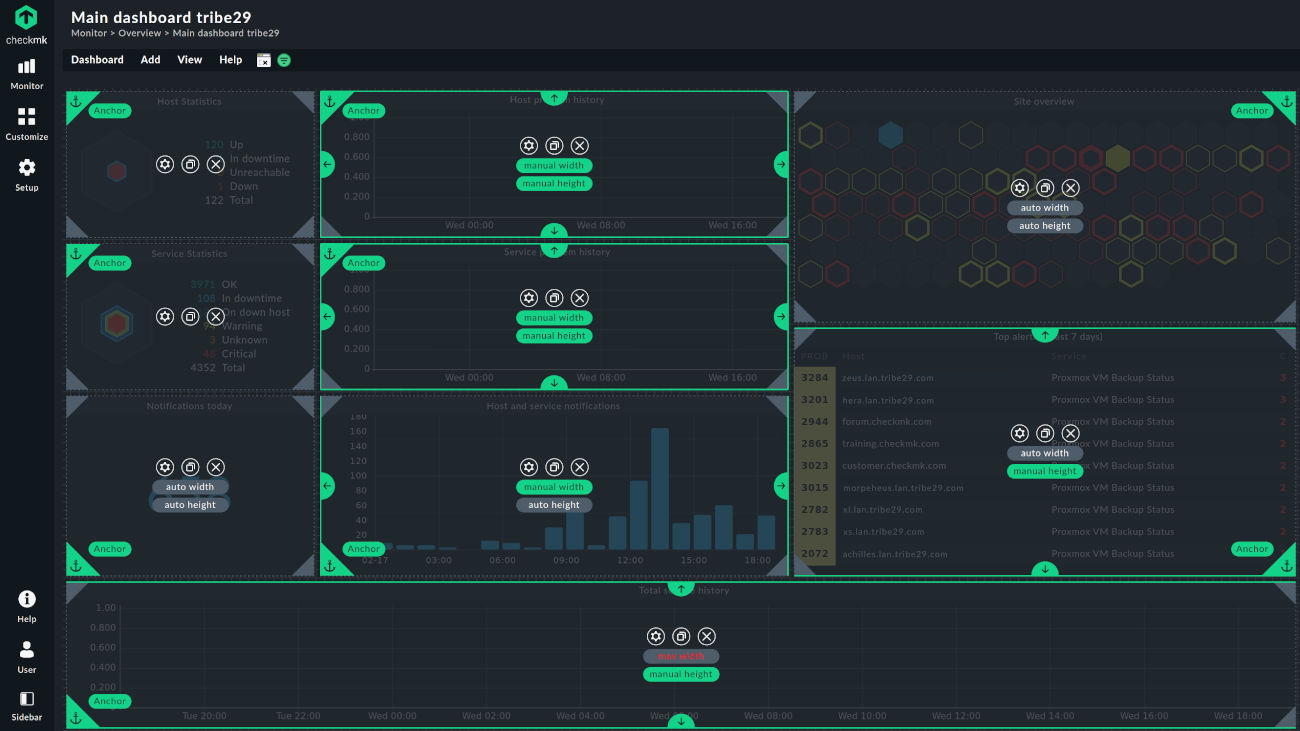
Task: Click the left resize arrow of Host problem history
Action: click(x=327, y=164)
